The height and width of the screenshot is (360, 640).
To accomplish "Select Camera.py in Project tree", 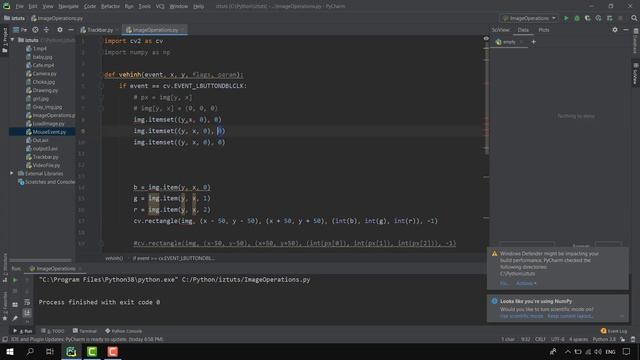I will pyautogui.click(x=44, y=73).
